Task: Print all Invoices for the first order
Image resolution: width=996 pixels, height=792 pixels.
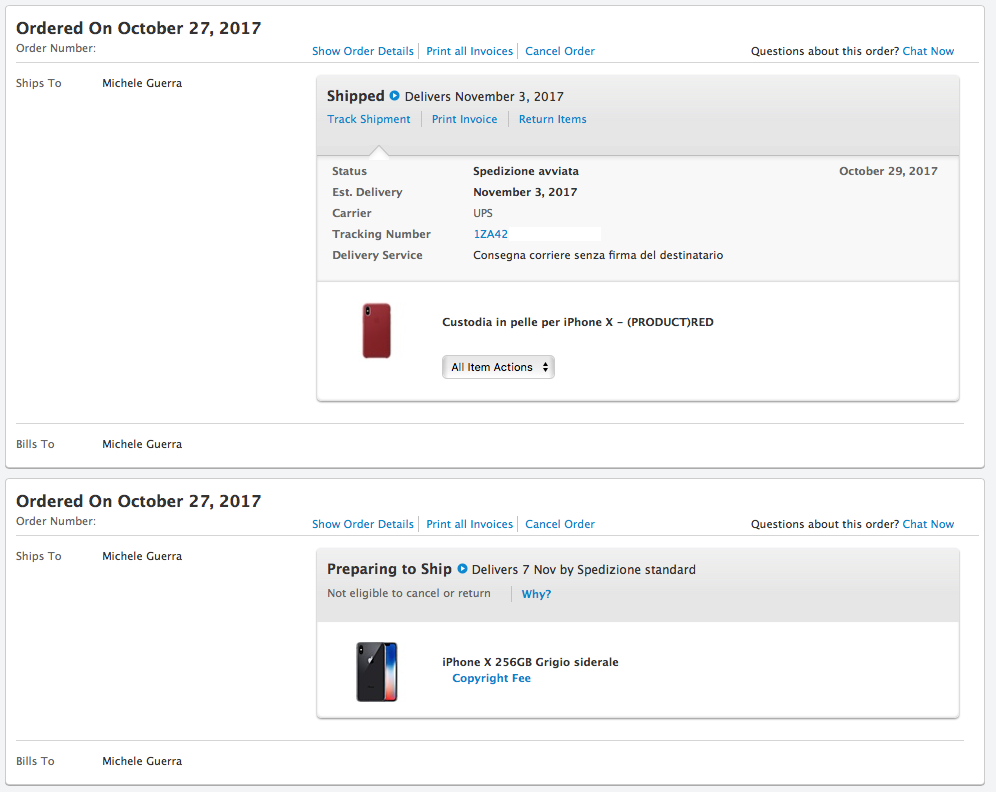Action: click(x=469, y=51)
